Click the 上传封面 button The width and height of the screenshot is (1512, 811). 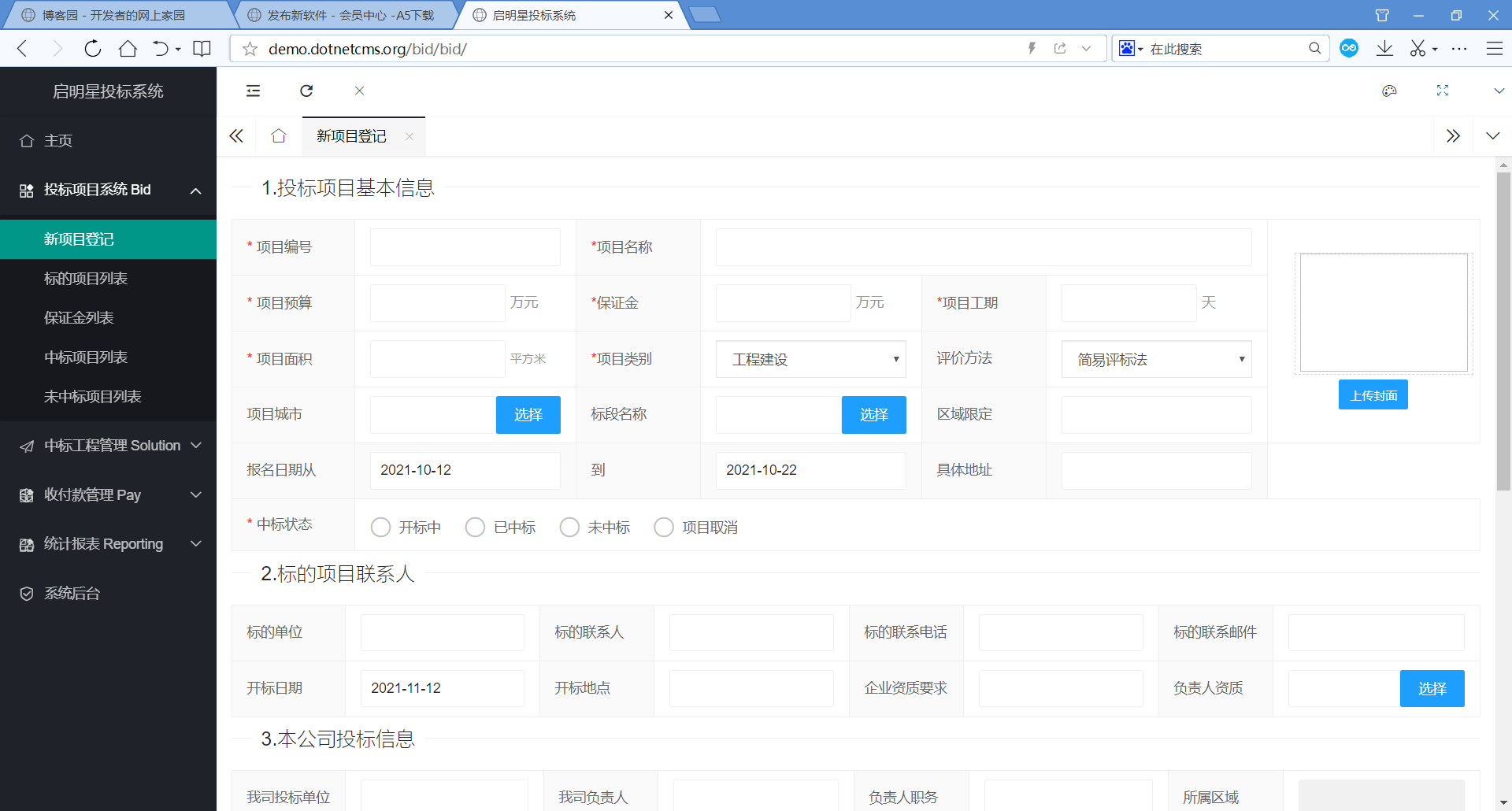tap(1373, 395)
